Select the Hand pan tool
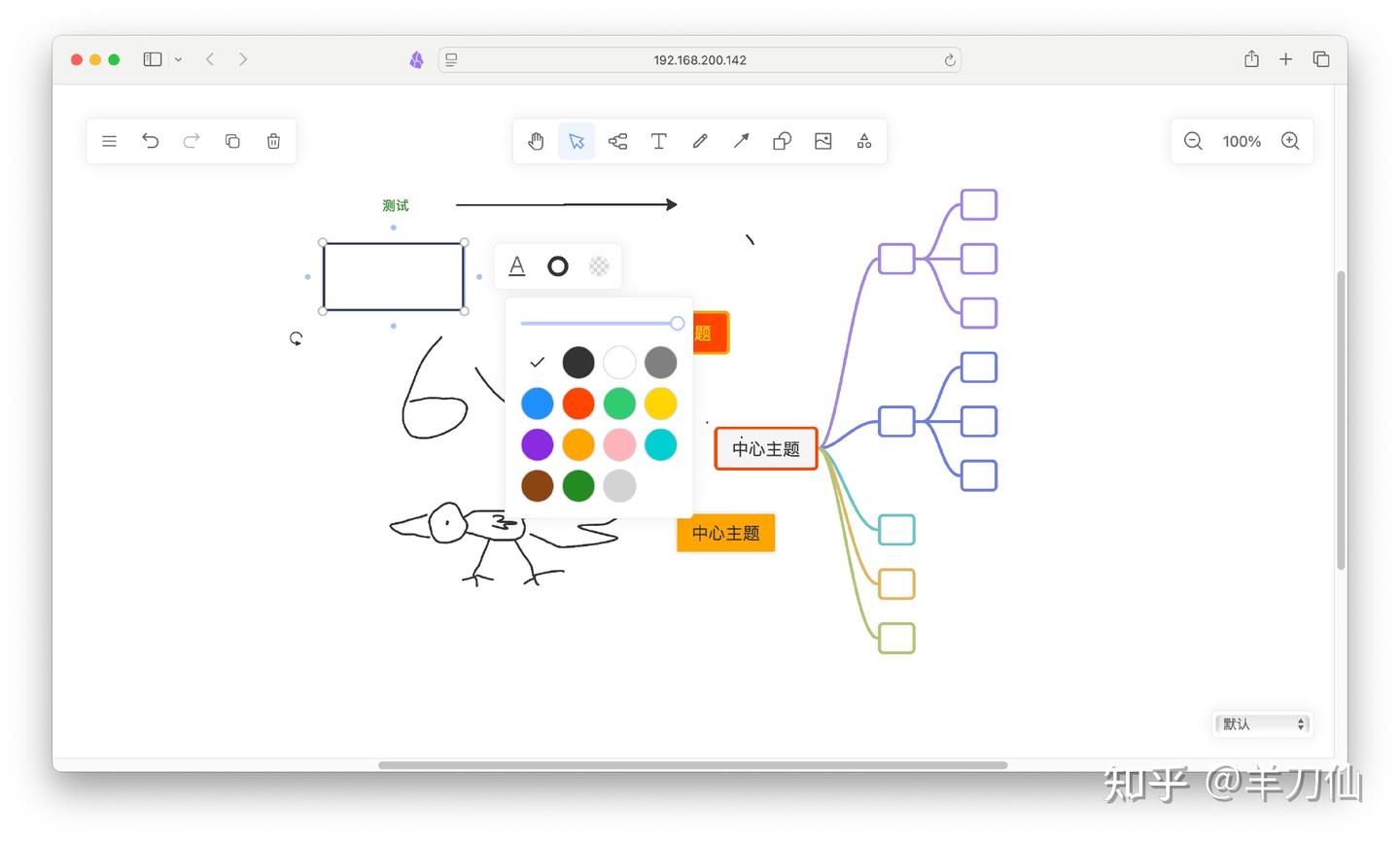The width and height of the screenshot is (1400, 841). [536, 141]
